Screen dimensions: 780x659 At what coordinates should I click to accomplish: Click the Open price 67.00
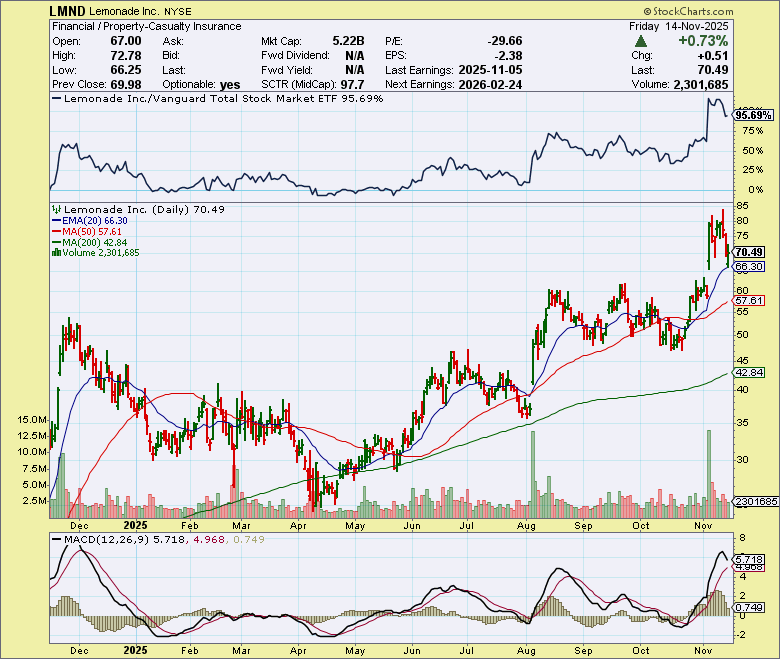[x=126, y=41]
